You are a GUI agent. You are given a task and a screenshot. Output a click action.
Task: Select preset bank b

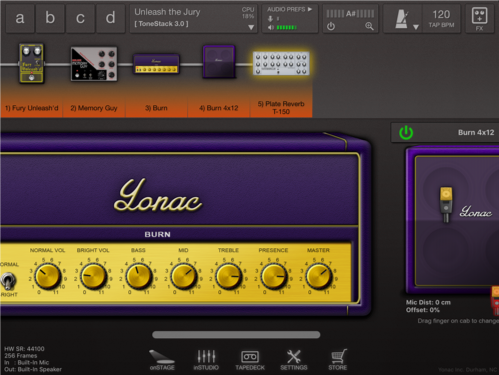pyautogui.click(x=50, y=18)
